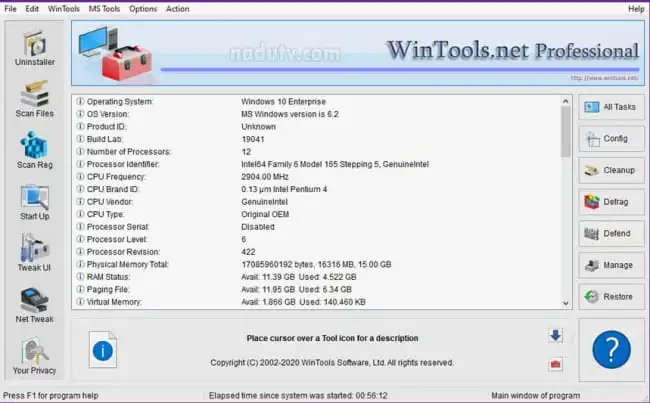650x403 pixels.
Task: Launch the Scan Files tool
Action: pyautogui.click(x=35, y=100)
